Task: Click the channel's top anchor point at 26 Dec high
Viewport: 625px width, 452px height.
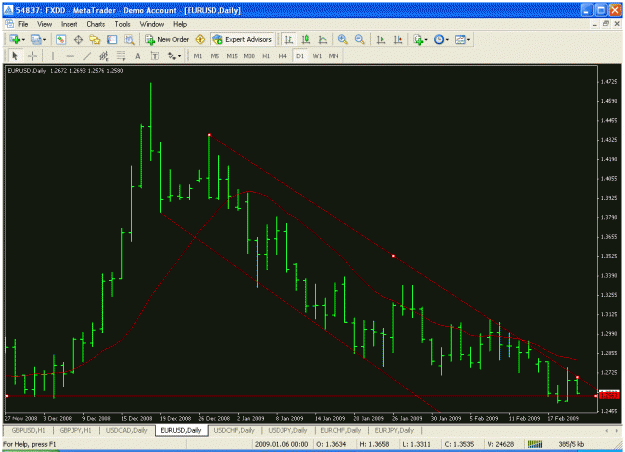Action: pyautogui.click(x=209, y=135)
